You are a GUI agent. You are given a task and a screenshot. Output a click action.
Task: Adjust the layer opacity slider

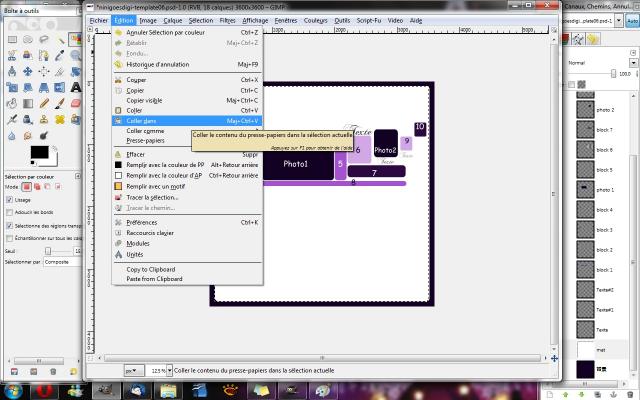(613, 74)
